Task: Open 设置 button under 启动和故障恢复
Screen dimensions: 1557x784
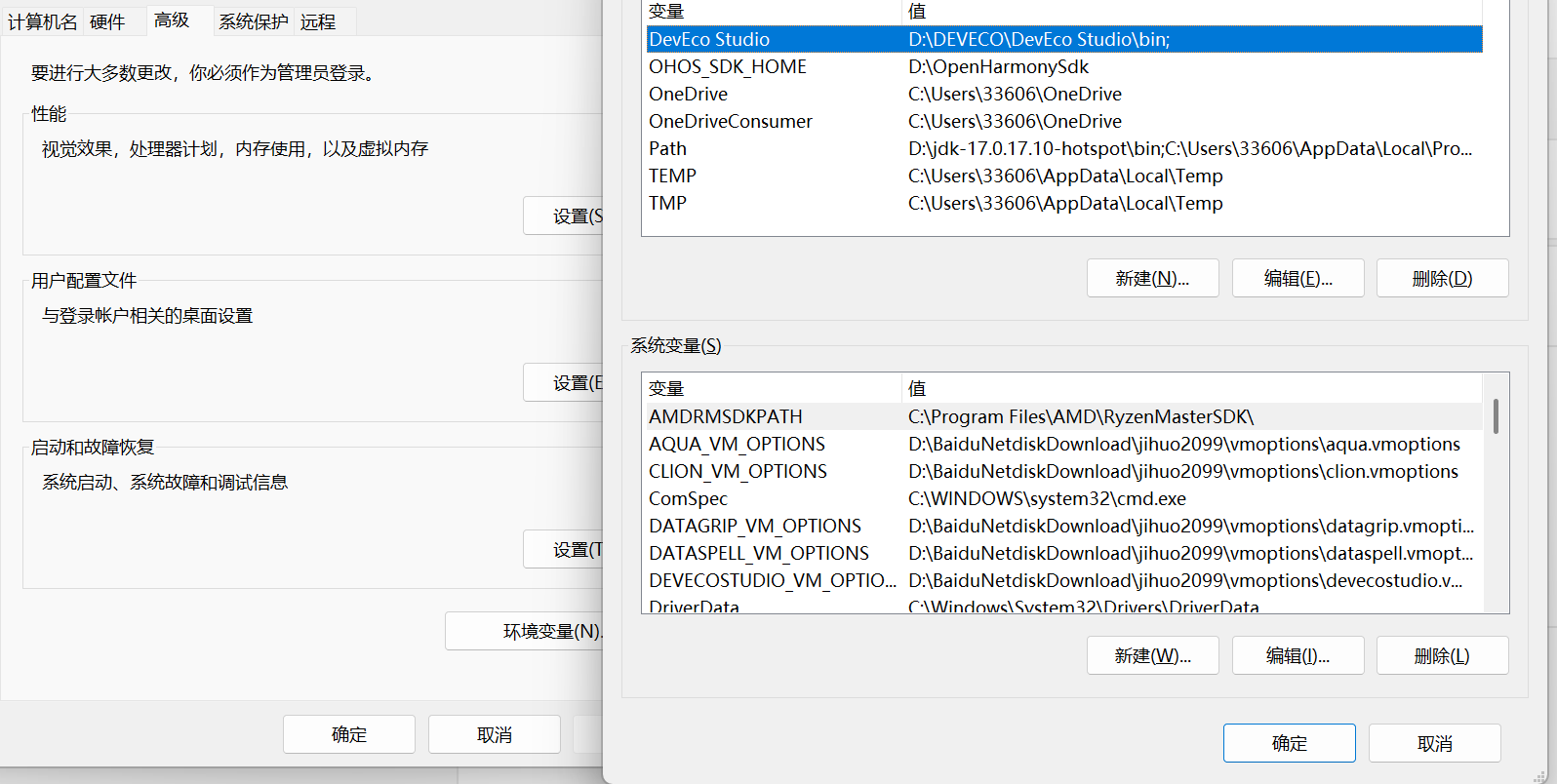Action: [x=564, y=549]
